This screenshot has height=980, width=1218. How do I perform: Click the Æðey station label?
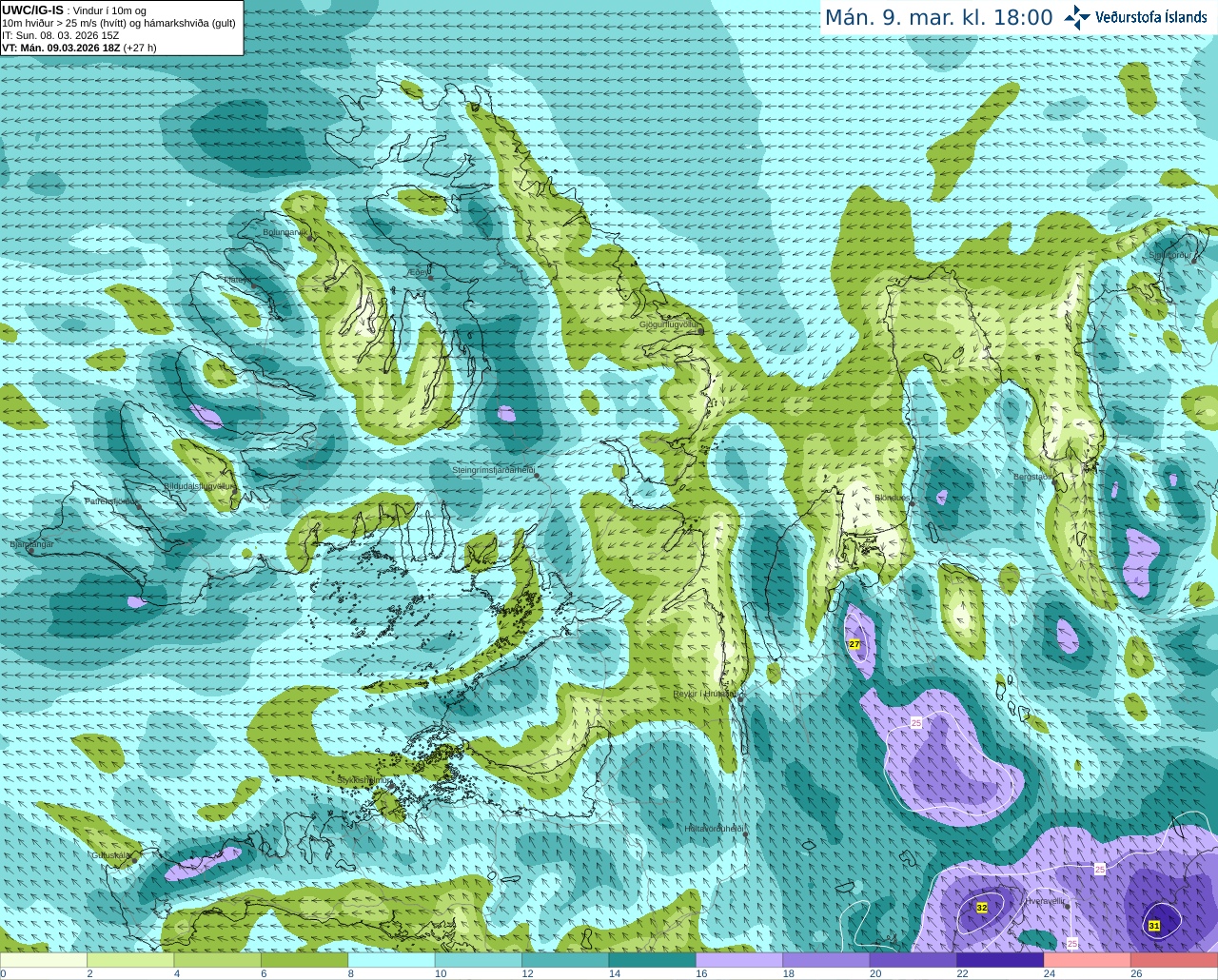pyautogui.click(x=419, y=271)
